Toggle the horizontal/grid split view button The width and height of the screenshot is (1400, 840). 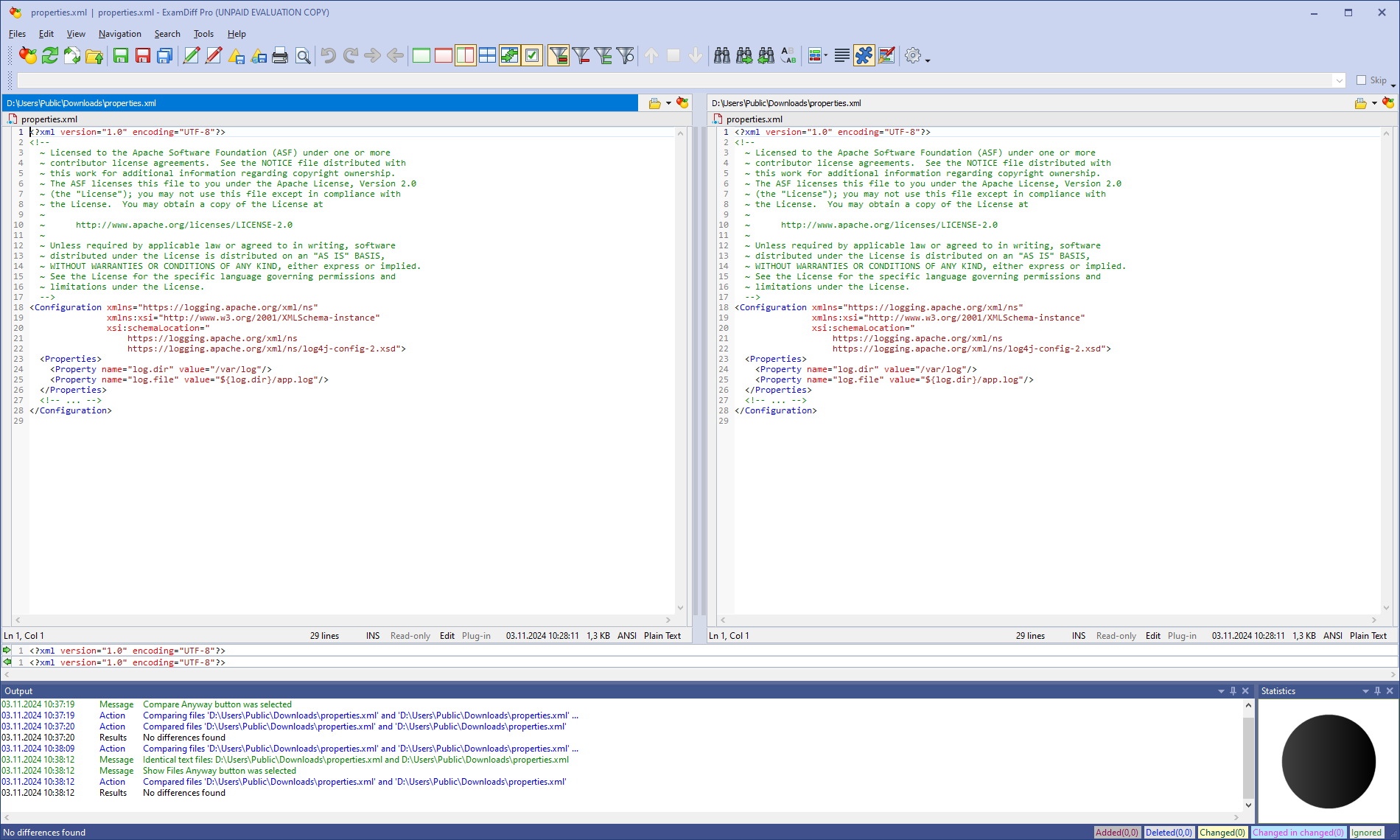(x=488, y=55)
